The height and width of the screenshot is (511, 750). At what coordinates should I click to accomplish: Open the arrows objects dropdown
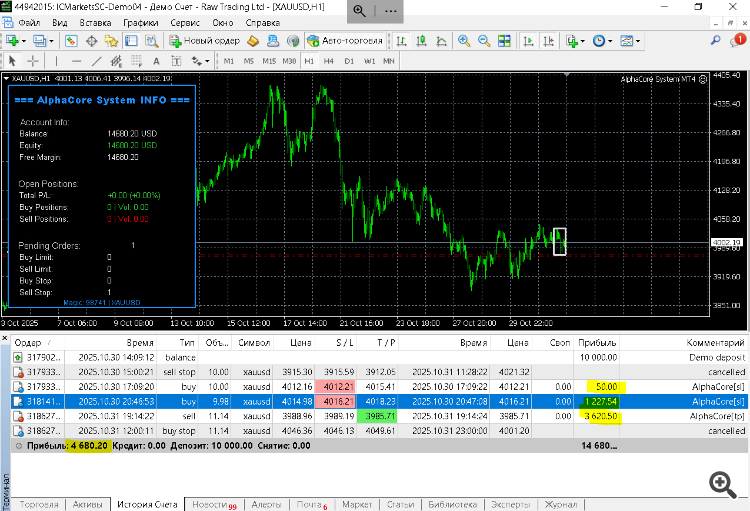pos(200,61)
